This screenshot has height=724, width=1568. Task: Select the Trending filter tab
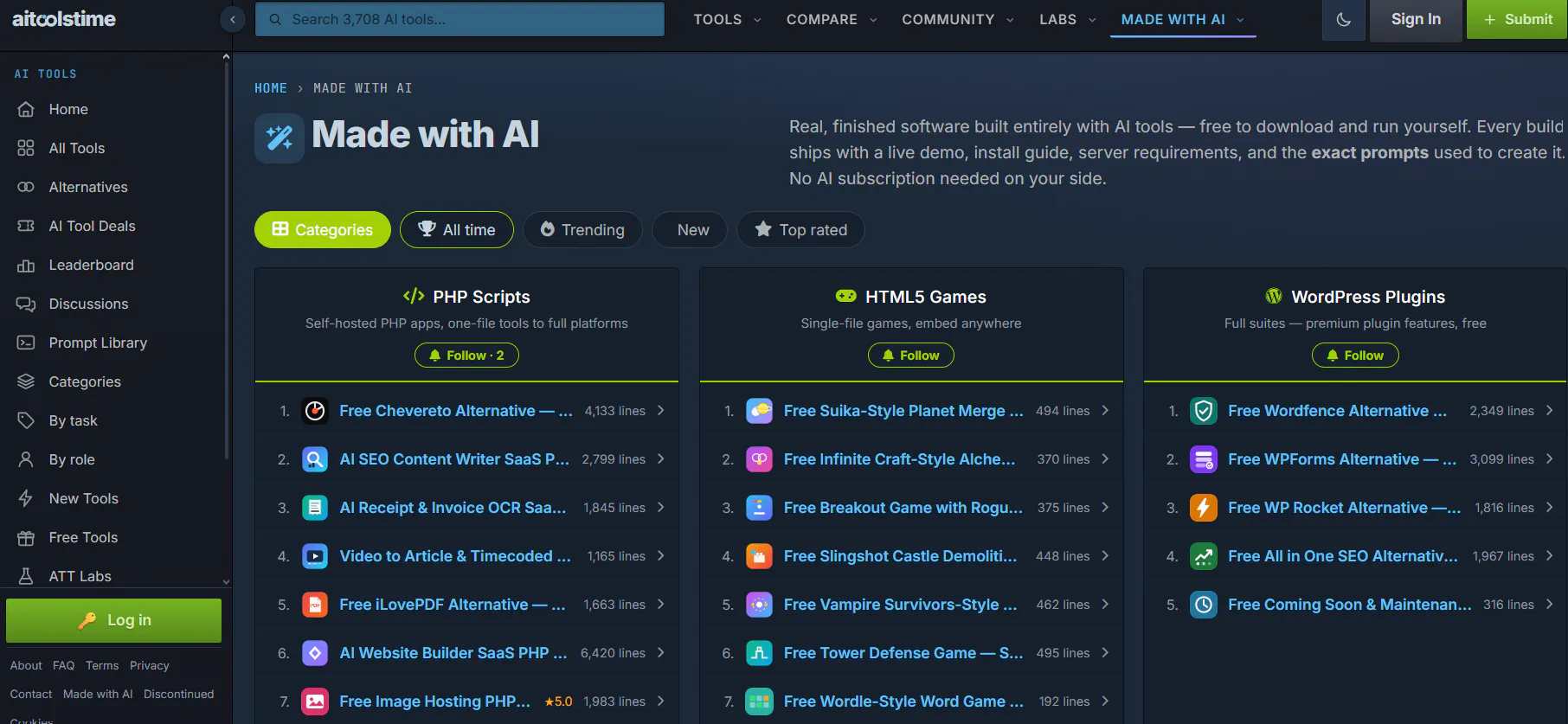tap(582, 230)
